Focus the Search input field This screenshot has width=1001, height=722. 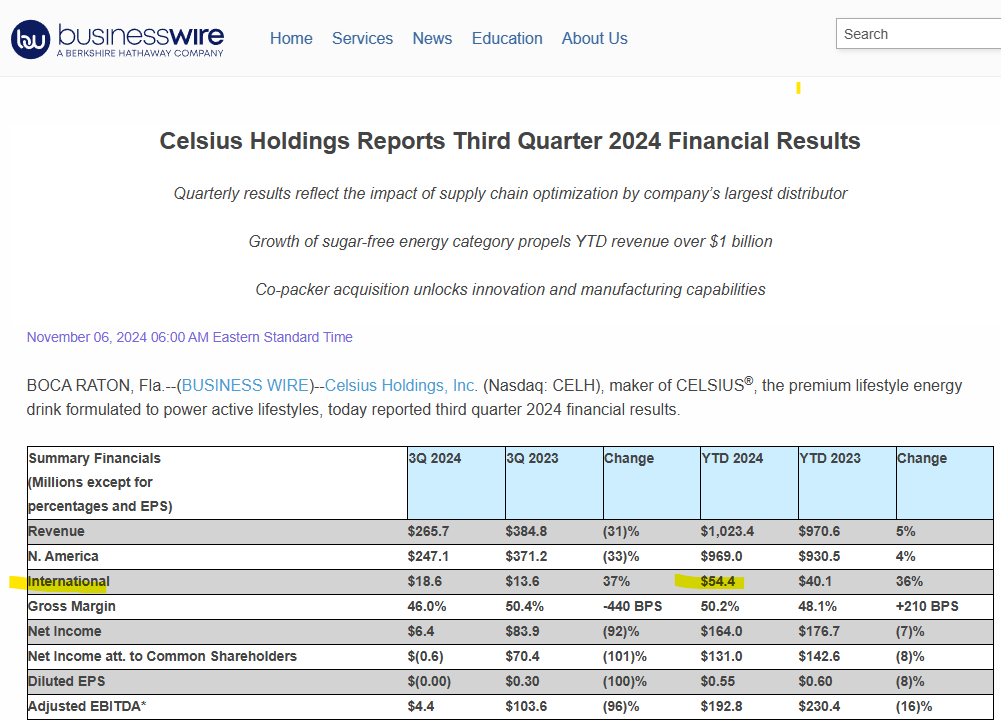(919, 34)
